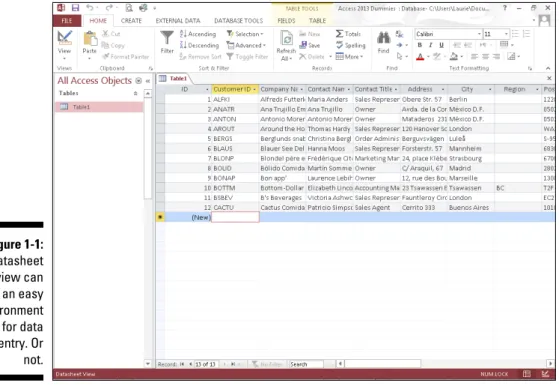
Task: Click the Replace icon in Find group
Action: (400, 34)
